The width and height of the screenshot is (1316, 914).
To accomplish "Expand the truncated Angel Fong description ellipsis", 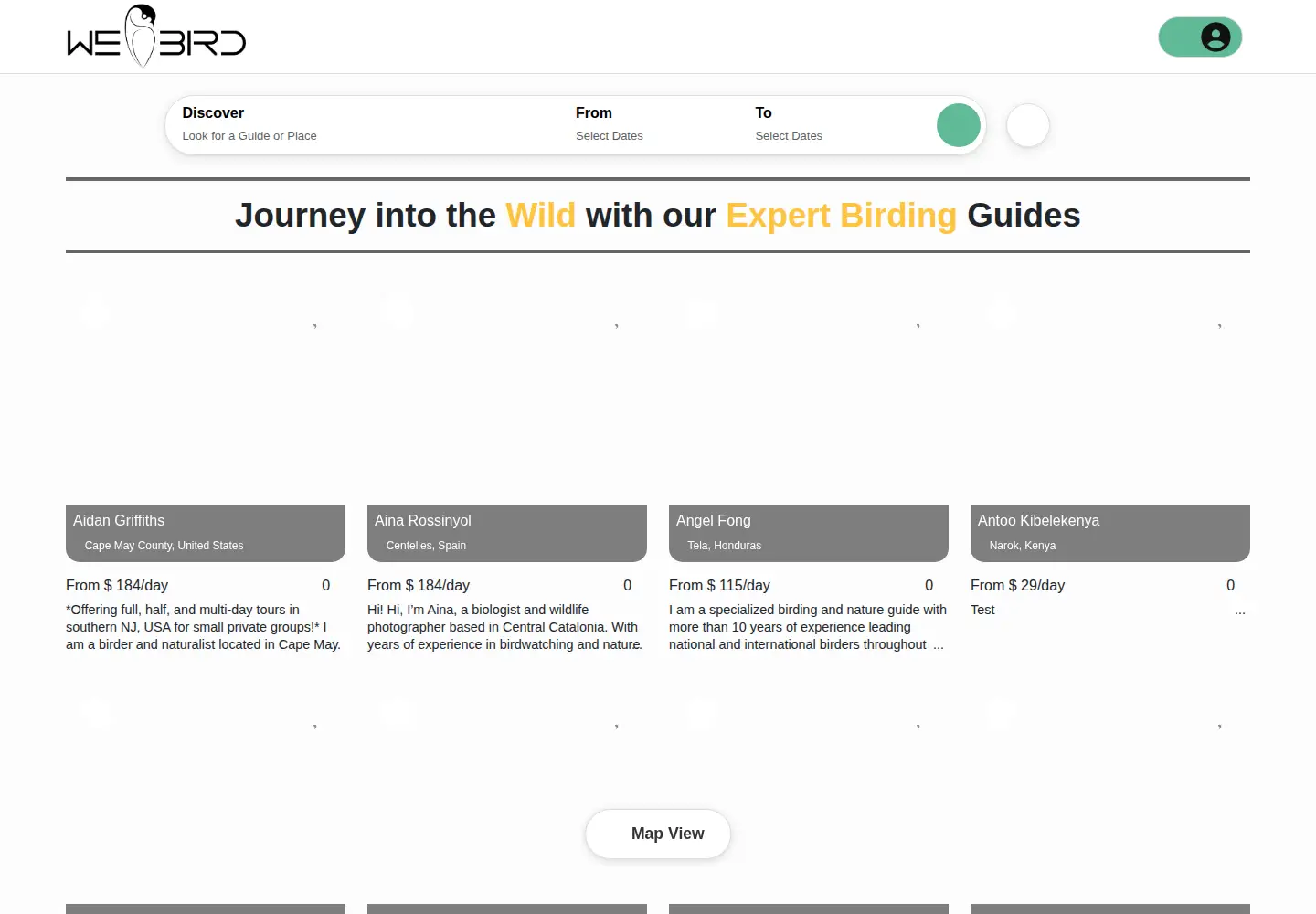I will click(939, 645).
